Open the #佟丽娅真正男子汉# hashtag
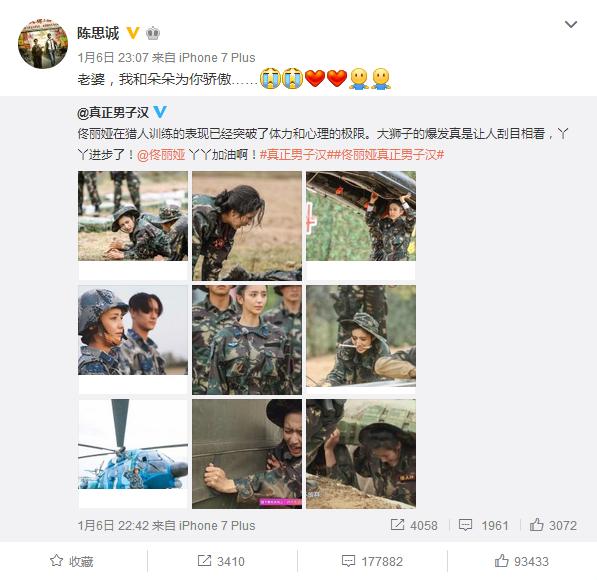The width and height of the screenshot is (597, 580). (x=386, y=155)
